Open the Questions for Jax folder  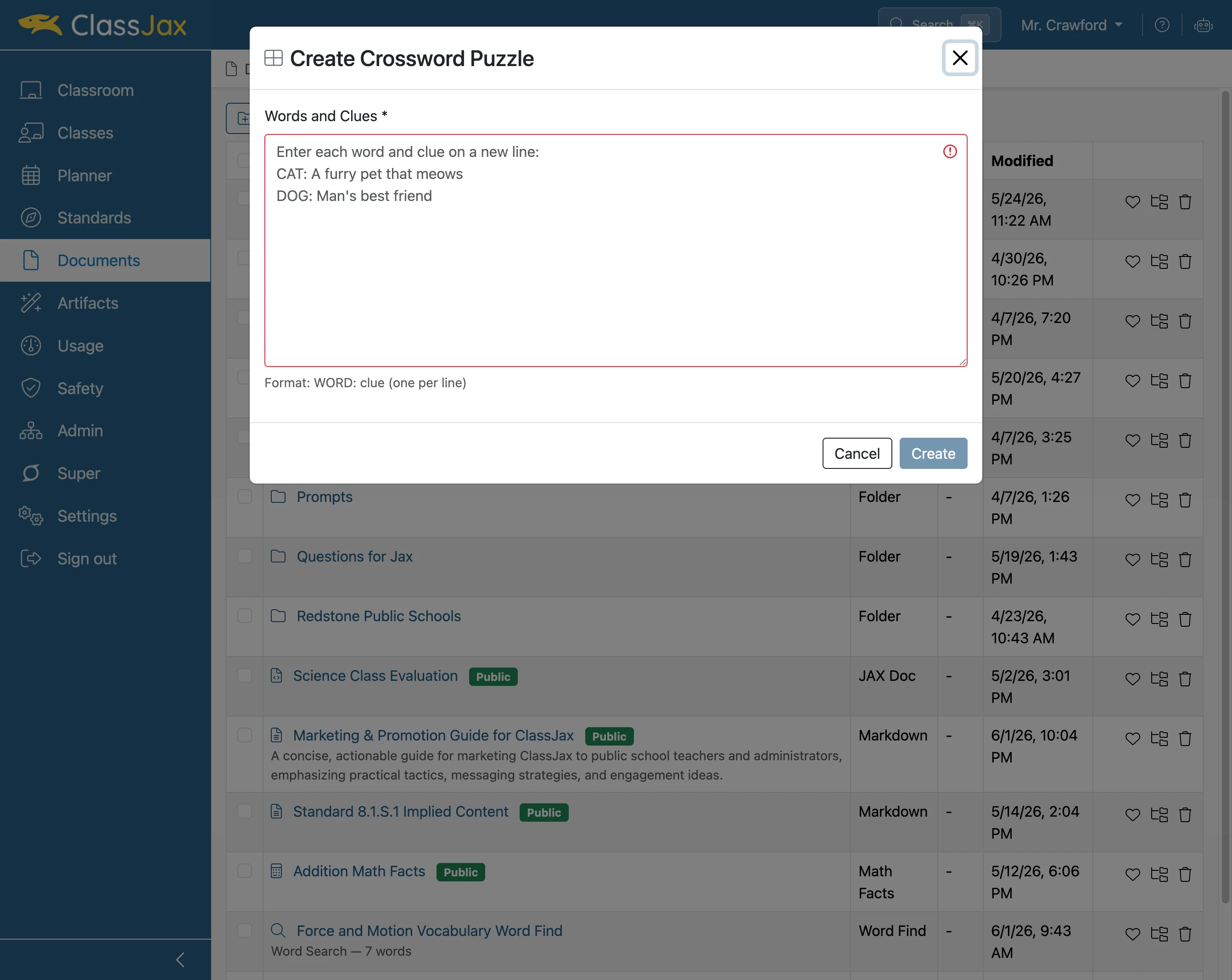click(354, 556)
